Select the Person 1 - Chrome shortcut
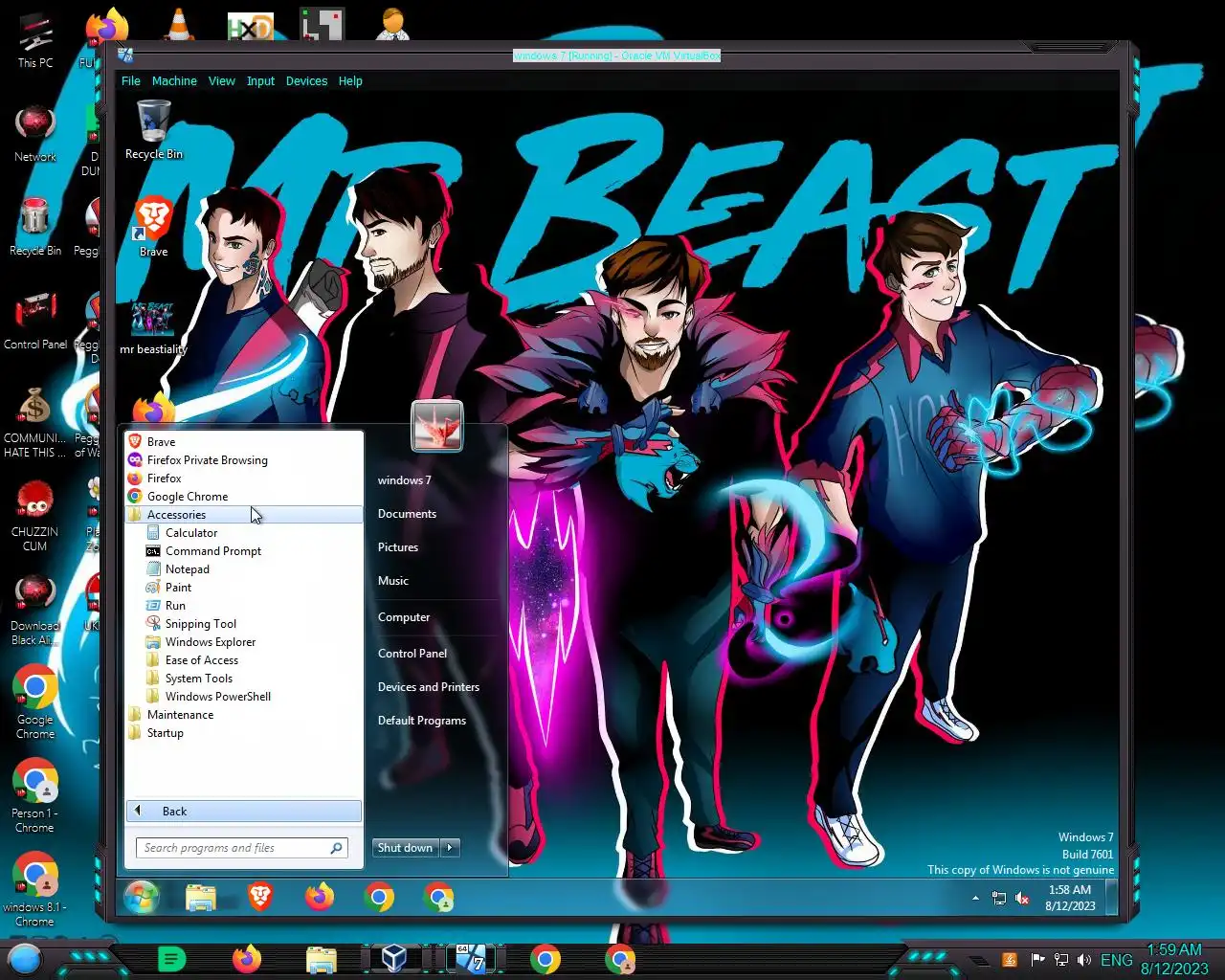The height and width of the screenshot is (980, 1225). [35, 795]
